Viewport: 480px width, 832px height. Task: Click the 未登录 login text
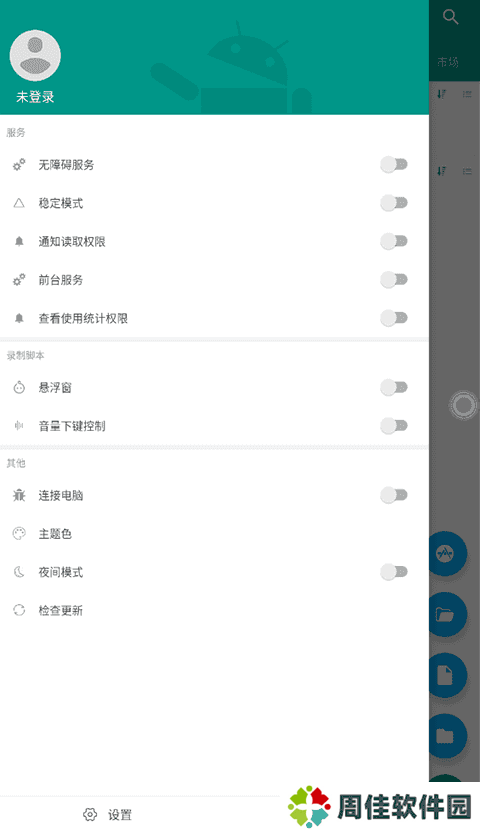(x=35, y=97)
